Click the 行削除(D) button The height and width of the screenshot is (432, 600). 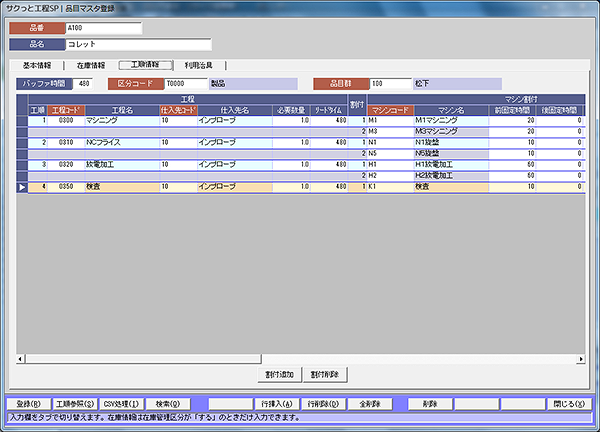(324, 404)
